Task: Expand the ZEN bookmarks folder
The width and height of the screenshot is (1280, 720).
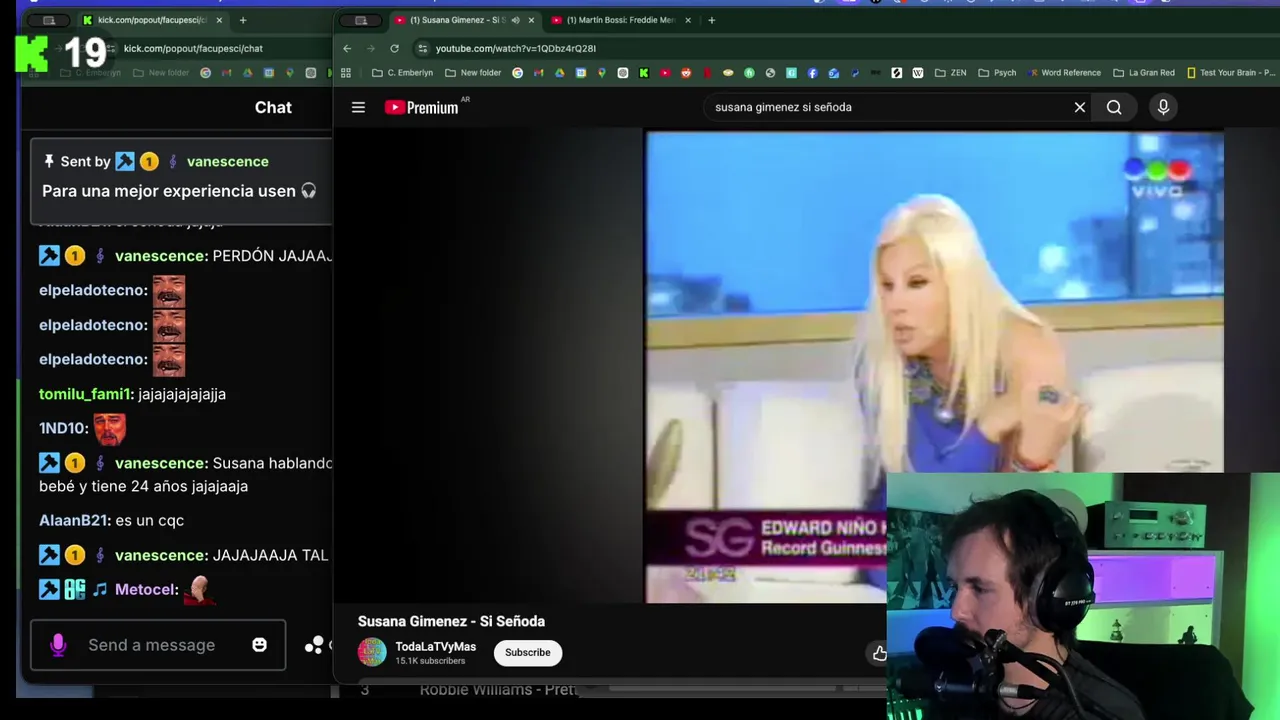Action: point(950,72)
